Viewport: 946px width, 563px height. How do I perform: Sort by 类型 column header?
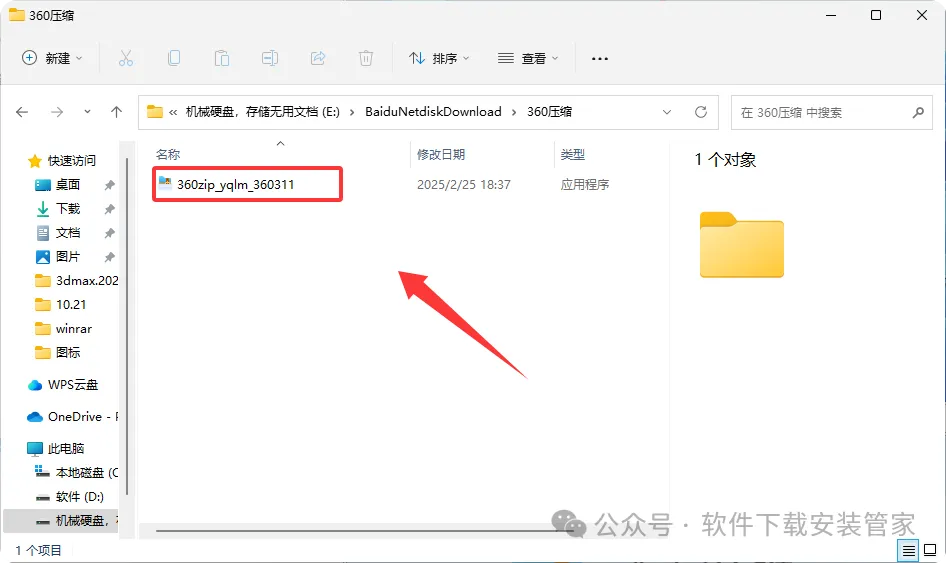(573, 154)
